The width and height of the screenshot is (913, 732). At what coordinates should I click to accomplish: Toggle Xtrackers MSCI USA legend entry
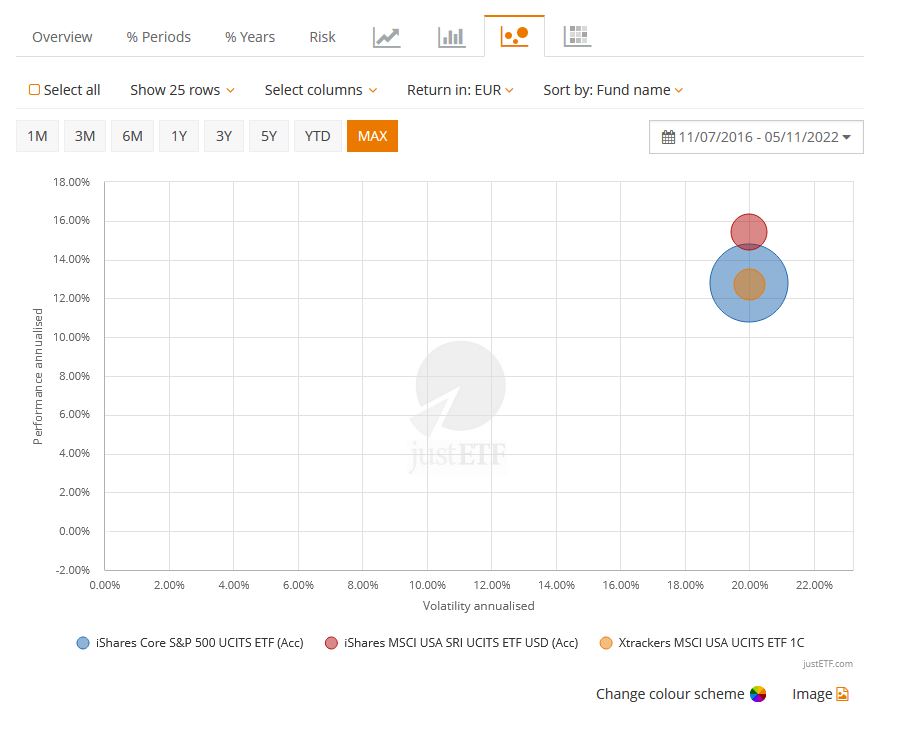pyautogui.click(x=702, y=643)
